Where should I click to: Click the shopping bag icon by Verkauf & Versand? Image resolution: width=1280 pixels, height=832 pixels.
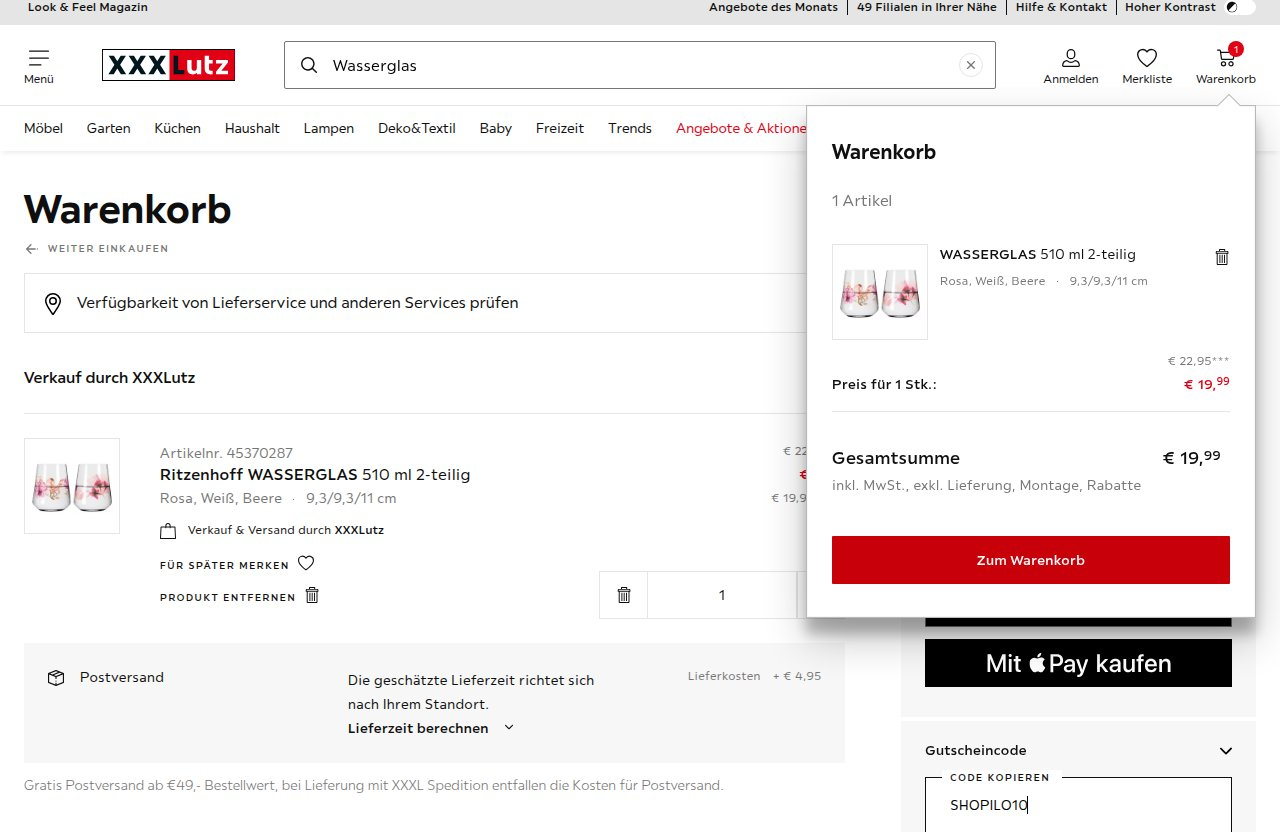click(x=168, y=531)
